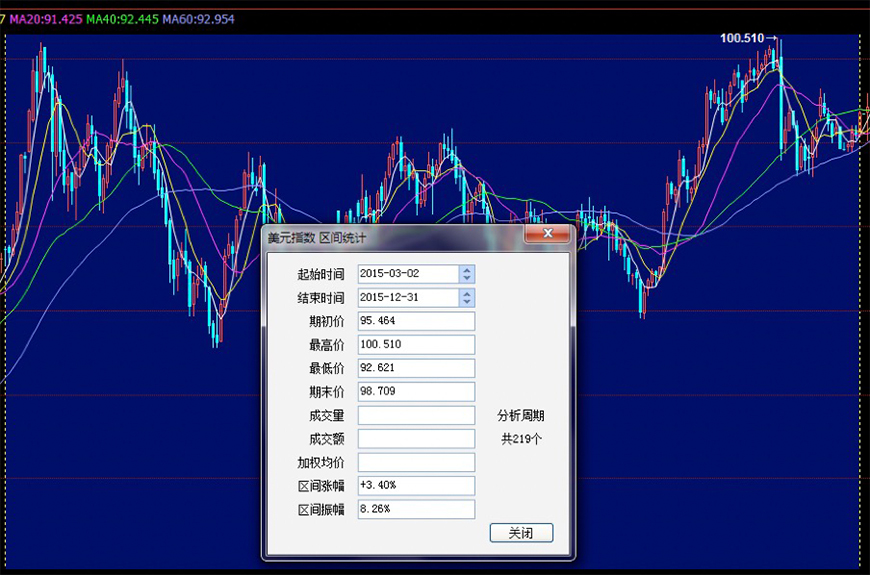Click the 最低价 field with 92.621

416,368
